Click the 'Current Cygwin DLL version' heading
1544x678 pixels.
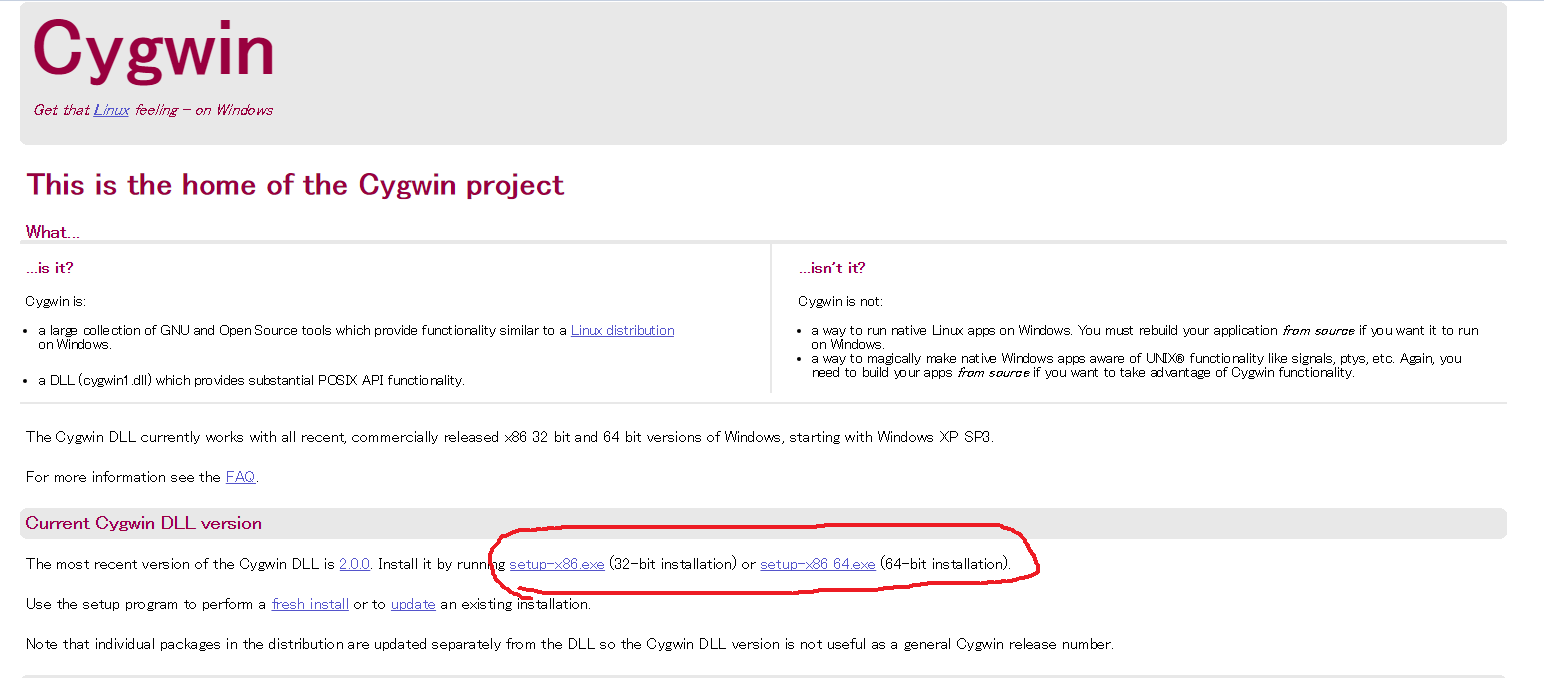tap(144, 523)
